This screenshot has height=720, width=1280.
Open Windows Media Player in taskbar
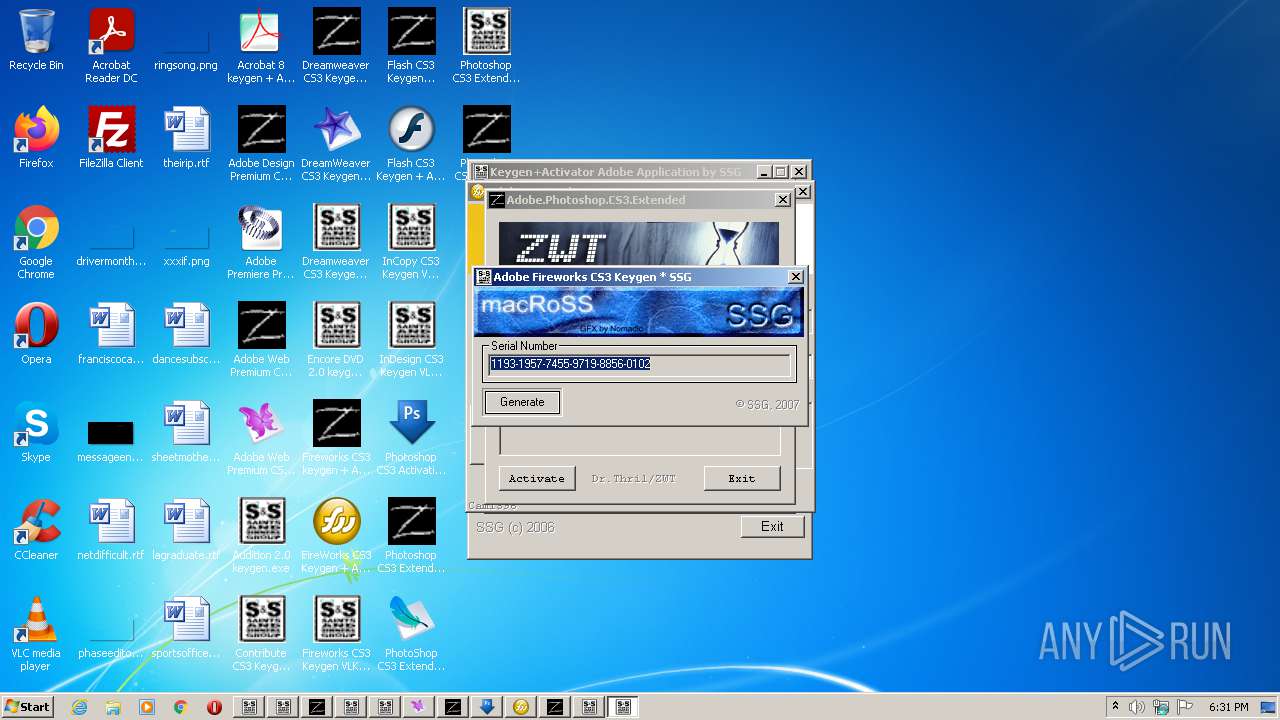point(147,707)
